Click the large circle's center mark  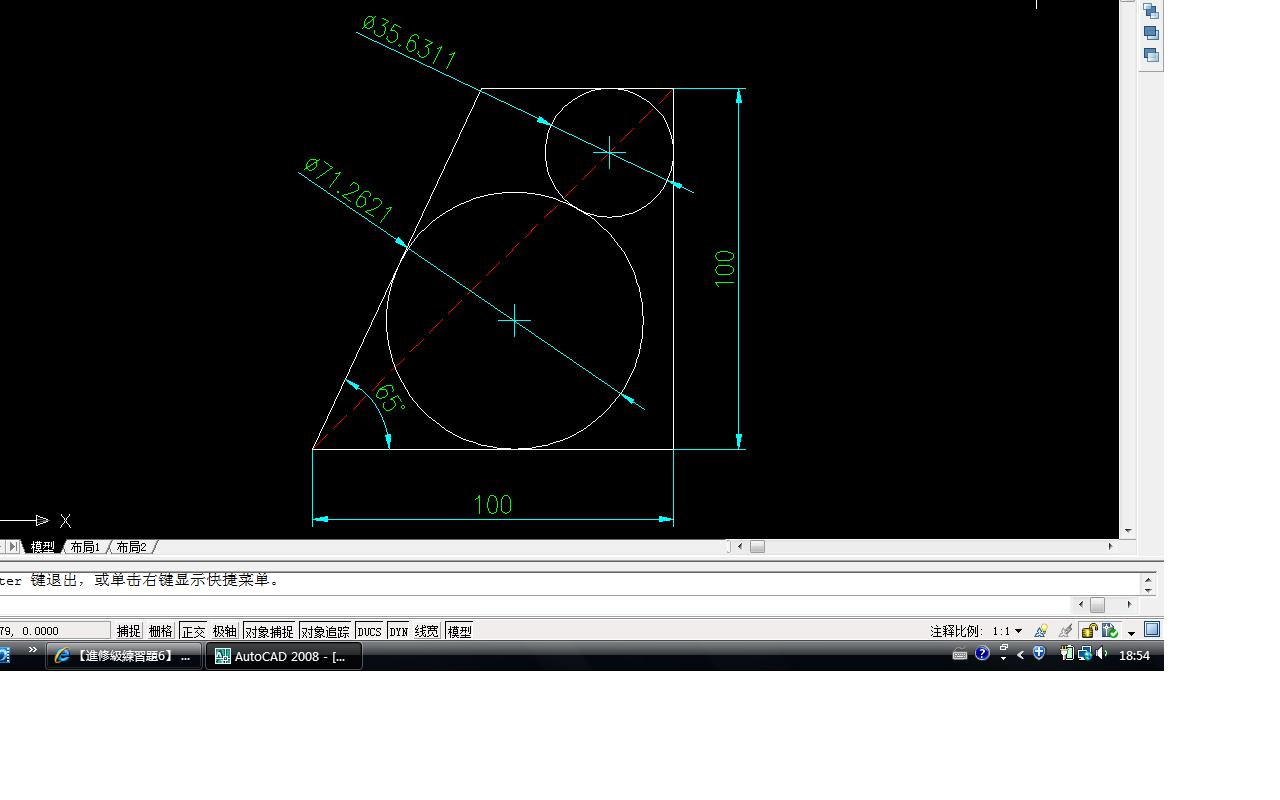pos(515,321)
